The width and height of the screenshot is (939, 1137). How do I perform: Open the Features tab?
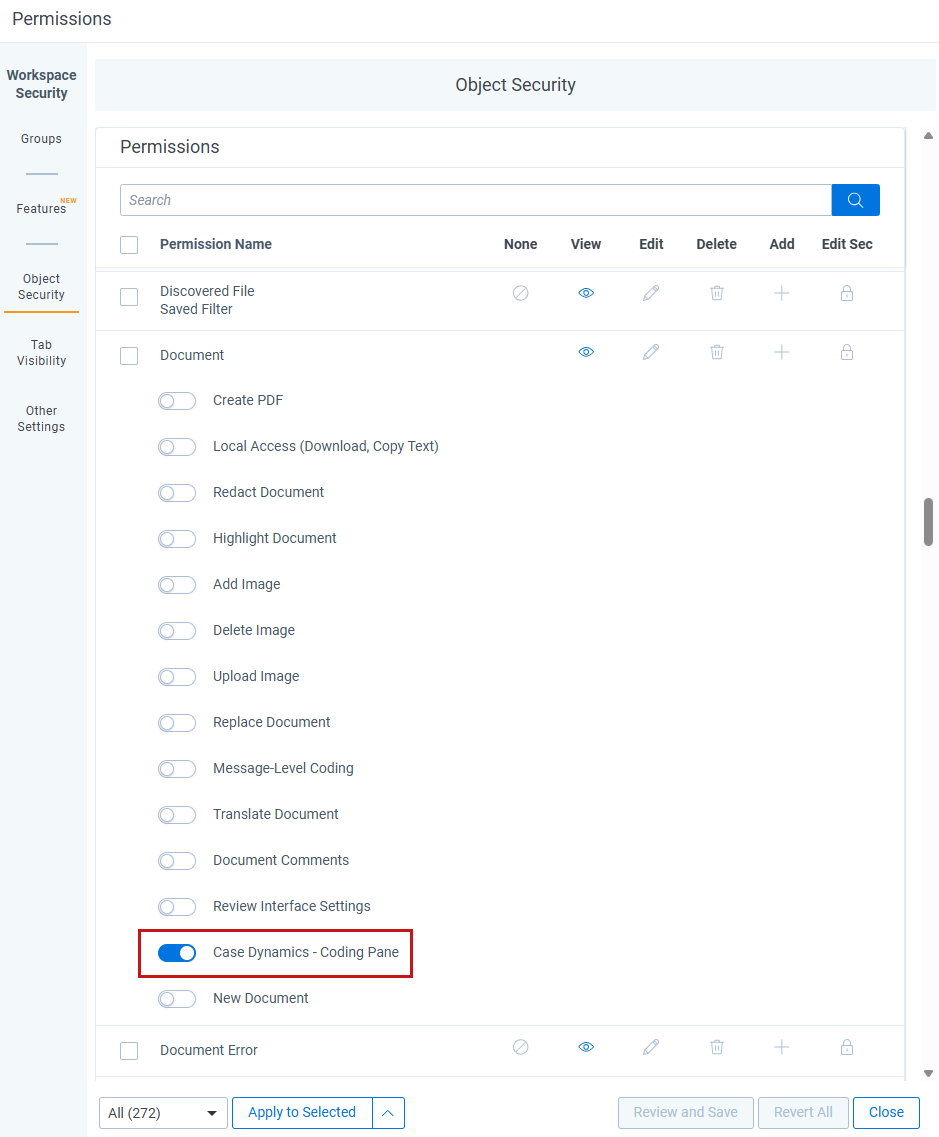point(41,209)
